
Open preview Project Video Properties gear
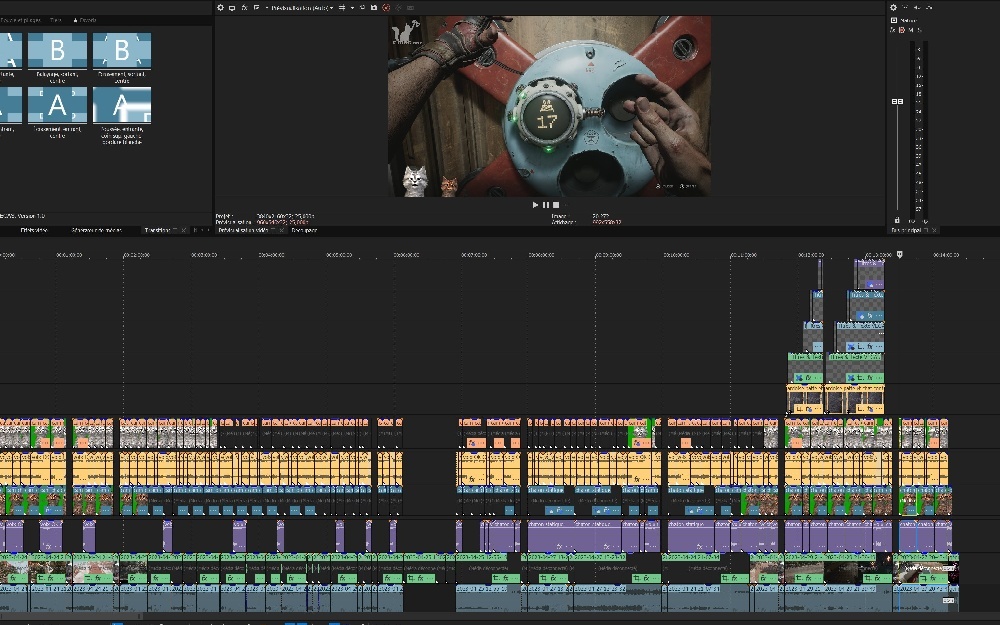point(220,7)
